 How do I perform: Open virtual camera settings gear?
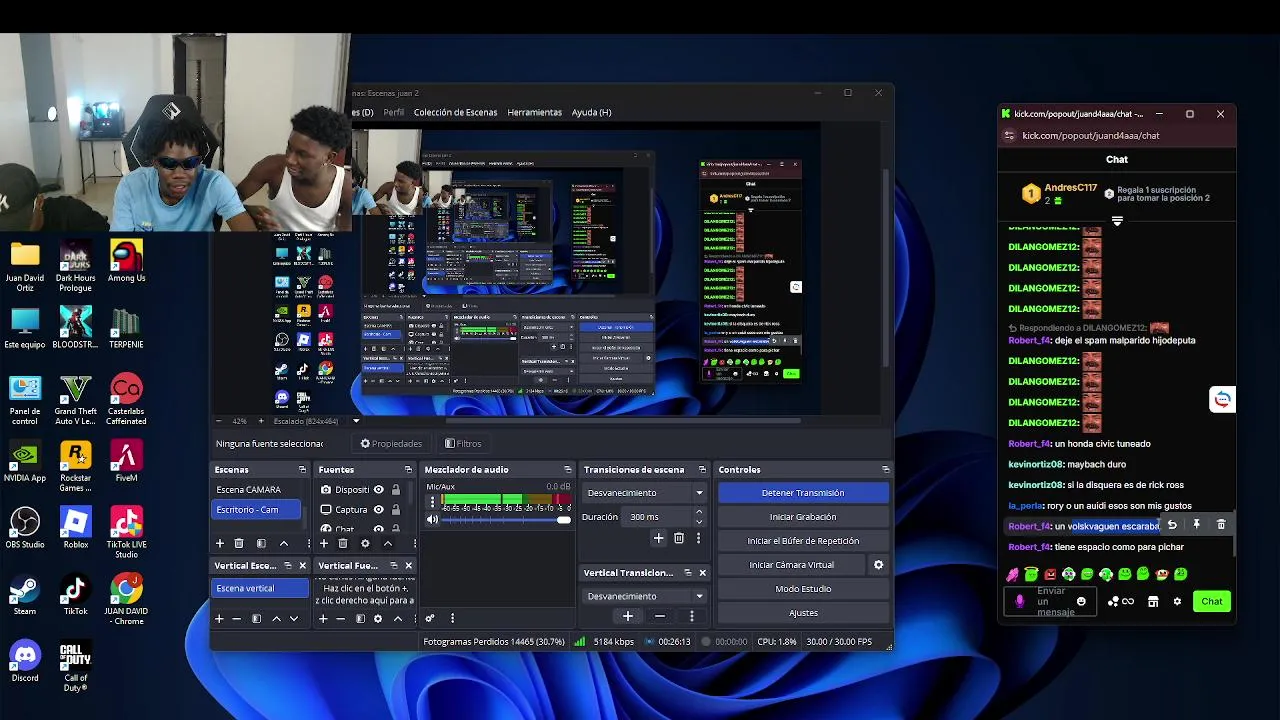[878, 565]
